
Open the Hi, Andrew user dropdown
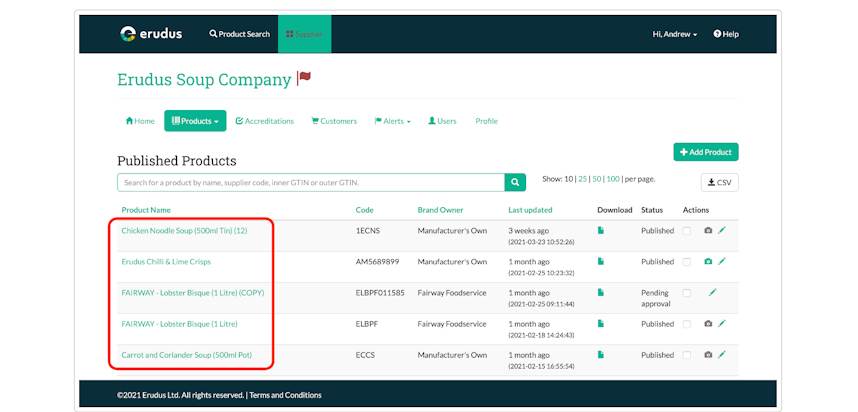point(675,34)
